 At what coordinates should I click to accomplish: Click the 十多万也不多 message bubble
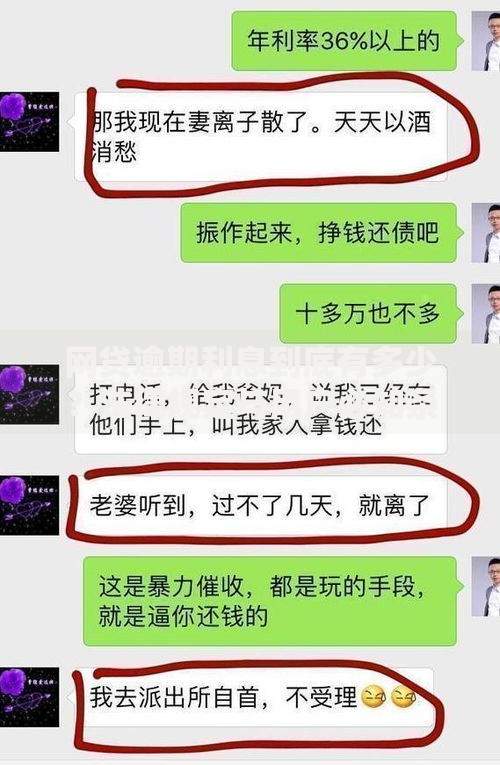[x=370, y=314]
